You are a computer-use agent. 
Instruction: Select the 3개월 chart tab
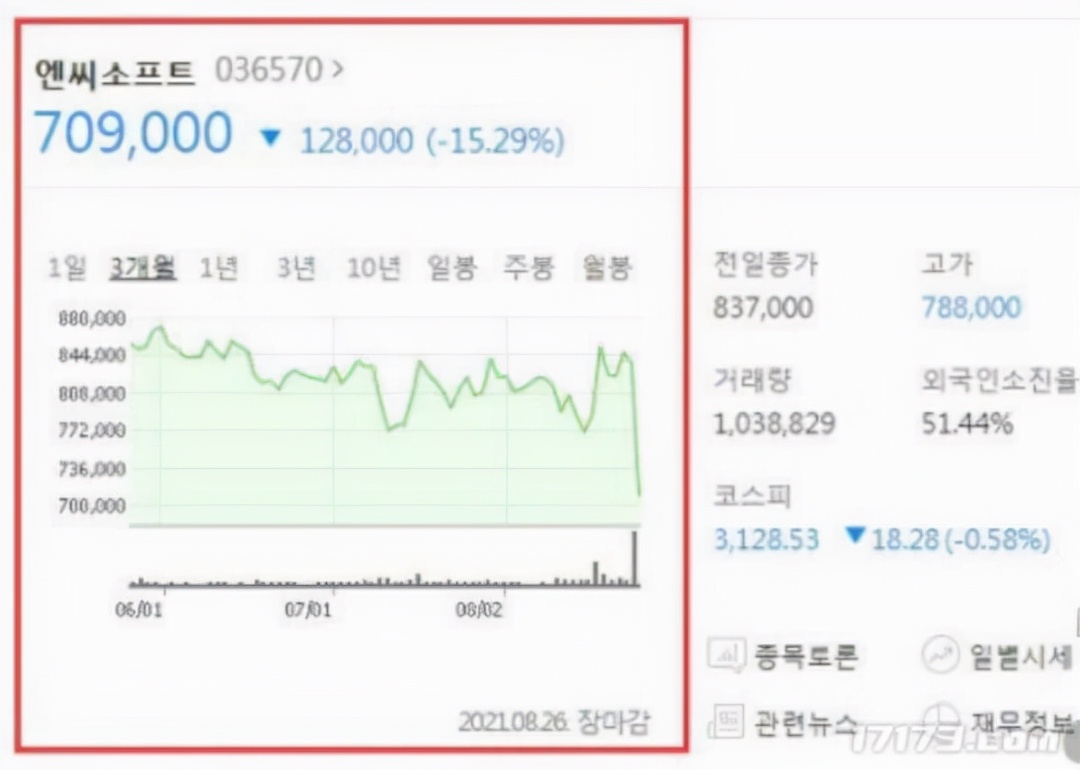(x=143, y=268)
